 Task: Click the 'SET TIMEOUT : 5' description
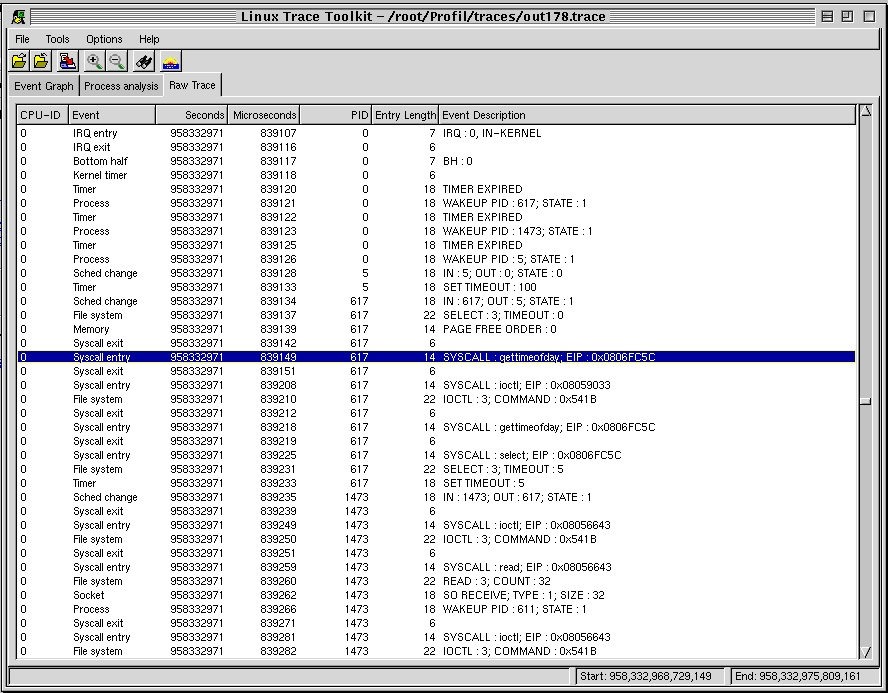pos(484,484)
